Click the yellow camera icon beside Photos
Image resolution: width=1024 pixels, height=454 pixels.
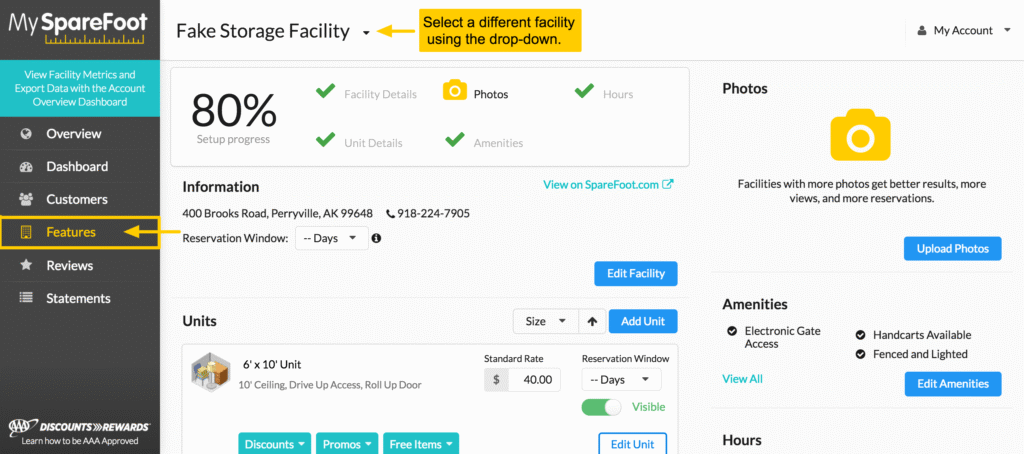coord(455,90)
